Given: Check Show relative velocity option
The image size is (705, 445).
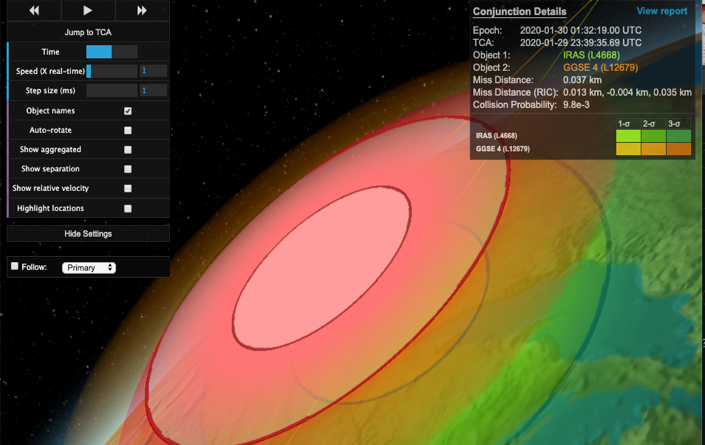Looking at the screenshot, I should click(x=128, y=188).
